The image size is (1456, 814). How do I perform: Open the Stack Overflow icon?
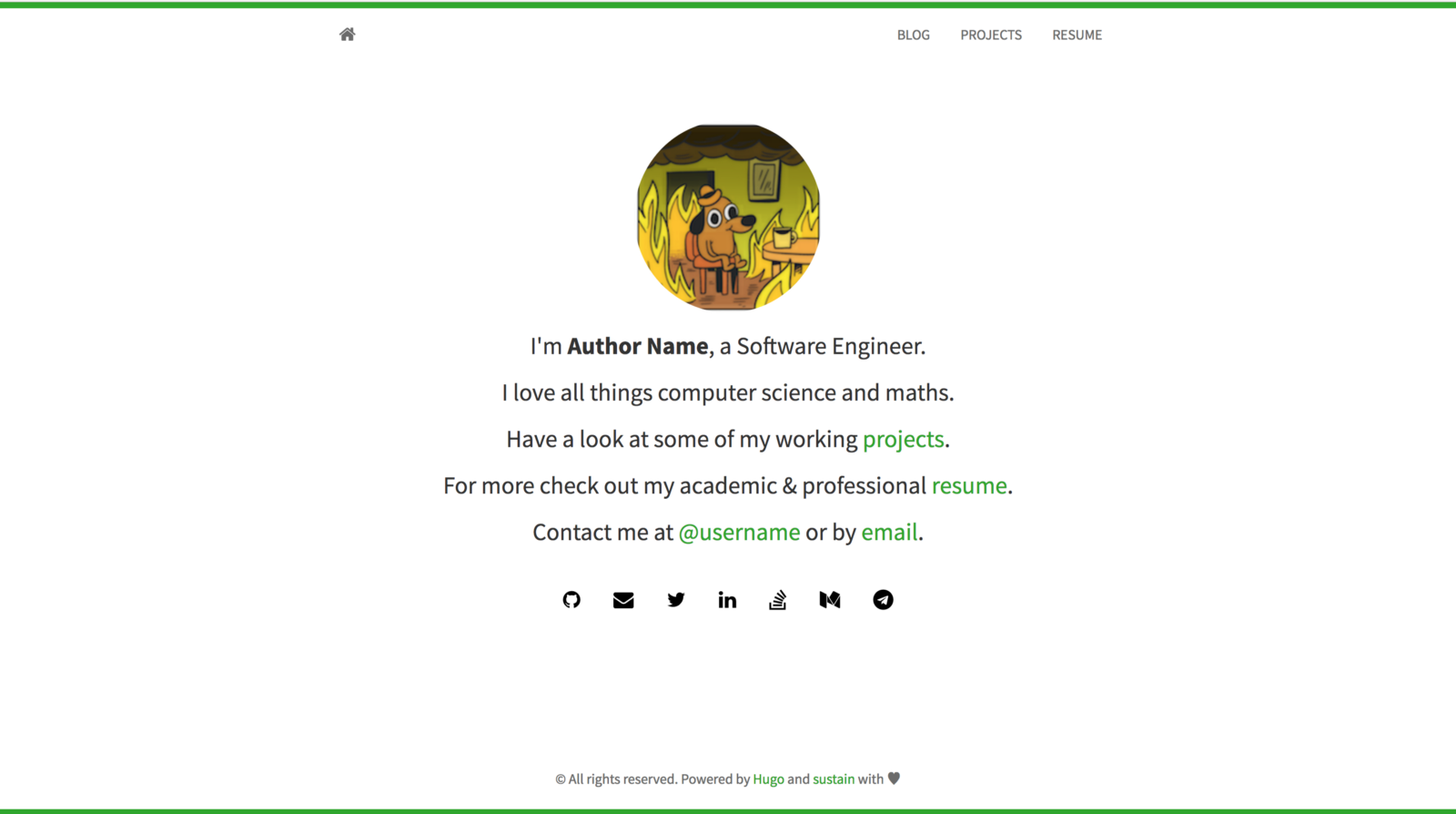point(778,599)
